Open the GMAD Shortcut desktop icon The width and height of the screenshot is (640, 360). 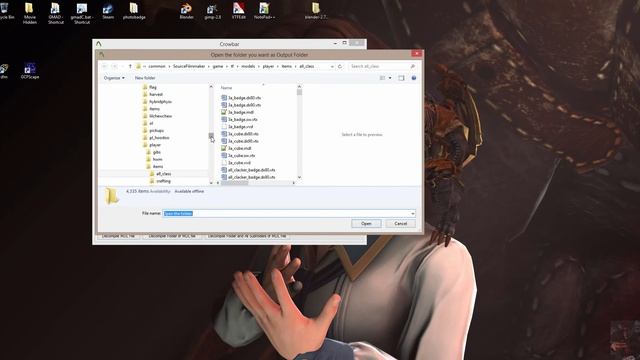[56, 13]
